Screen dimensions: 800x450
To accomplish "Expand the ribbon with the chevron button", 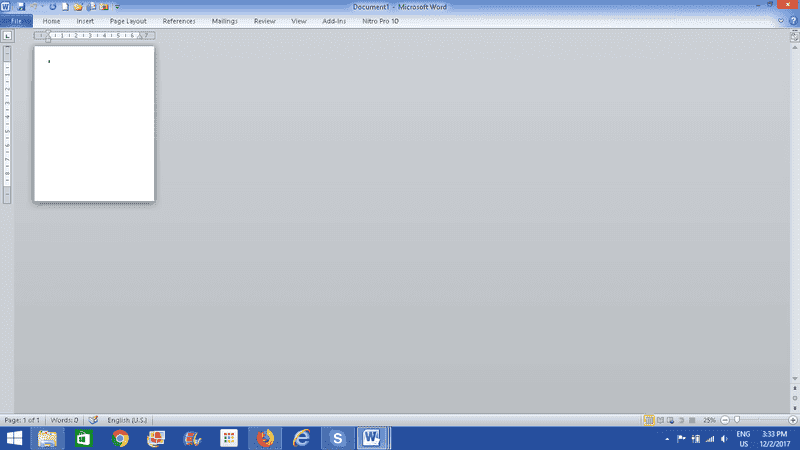I will coord(781,21).
